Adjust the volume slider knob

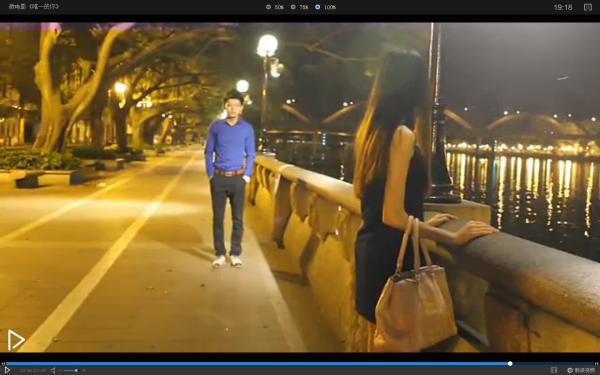(76, 370)
